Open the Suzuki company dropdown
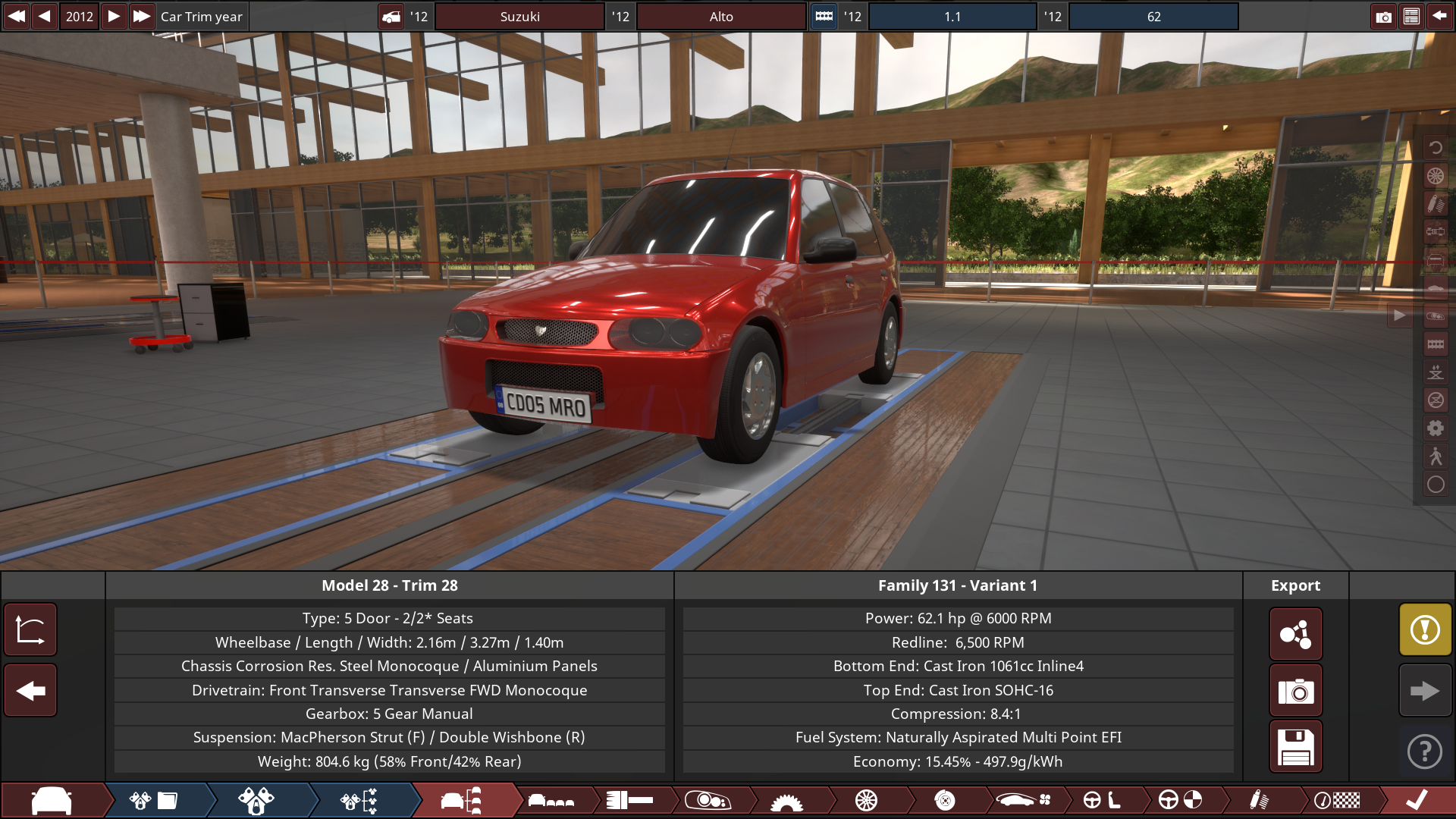 tap(519, 17)
